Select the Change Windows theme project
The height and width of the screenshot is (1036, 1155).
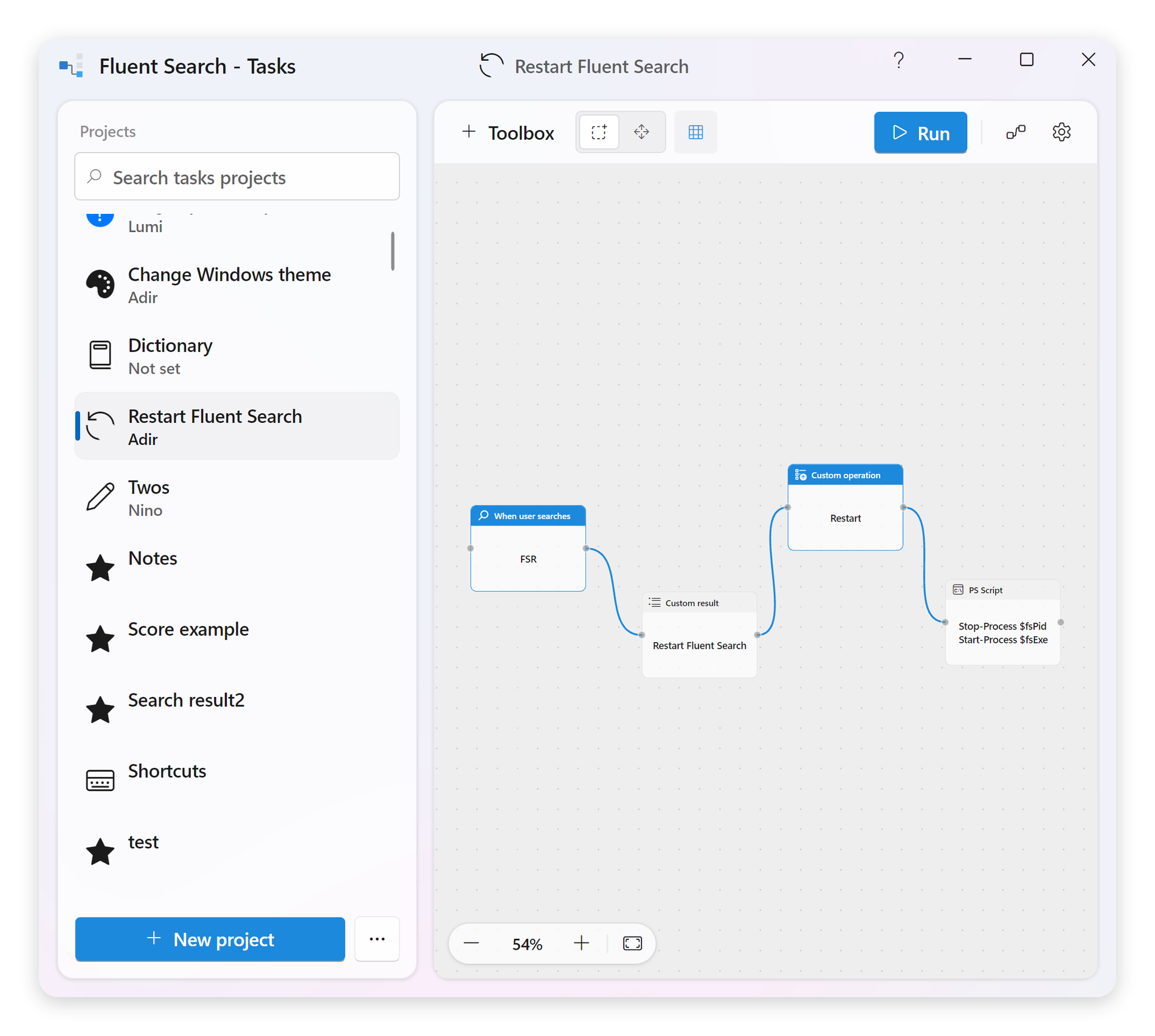click(237, 284)
